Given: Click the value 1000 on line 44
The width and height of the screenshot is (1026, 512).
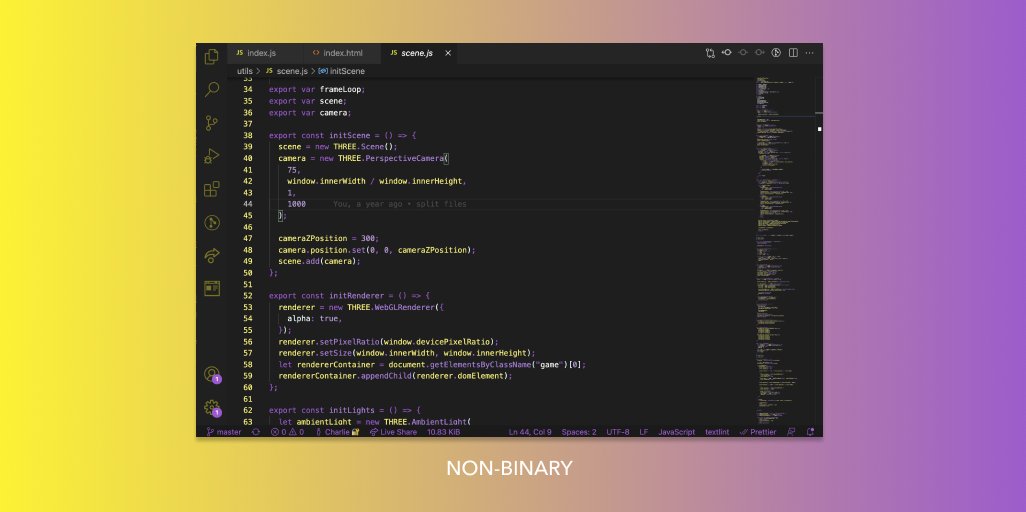Looking at the screenshot, I should pyautogui.click(x=296, y=204).
